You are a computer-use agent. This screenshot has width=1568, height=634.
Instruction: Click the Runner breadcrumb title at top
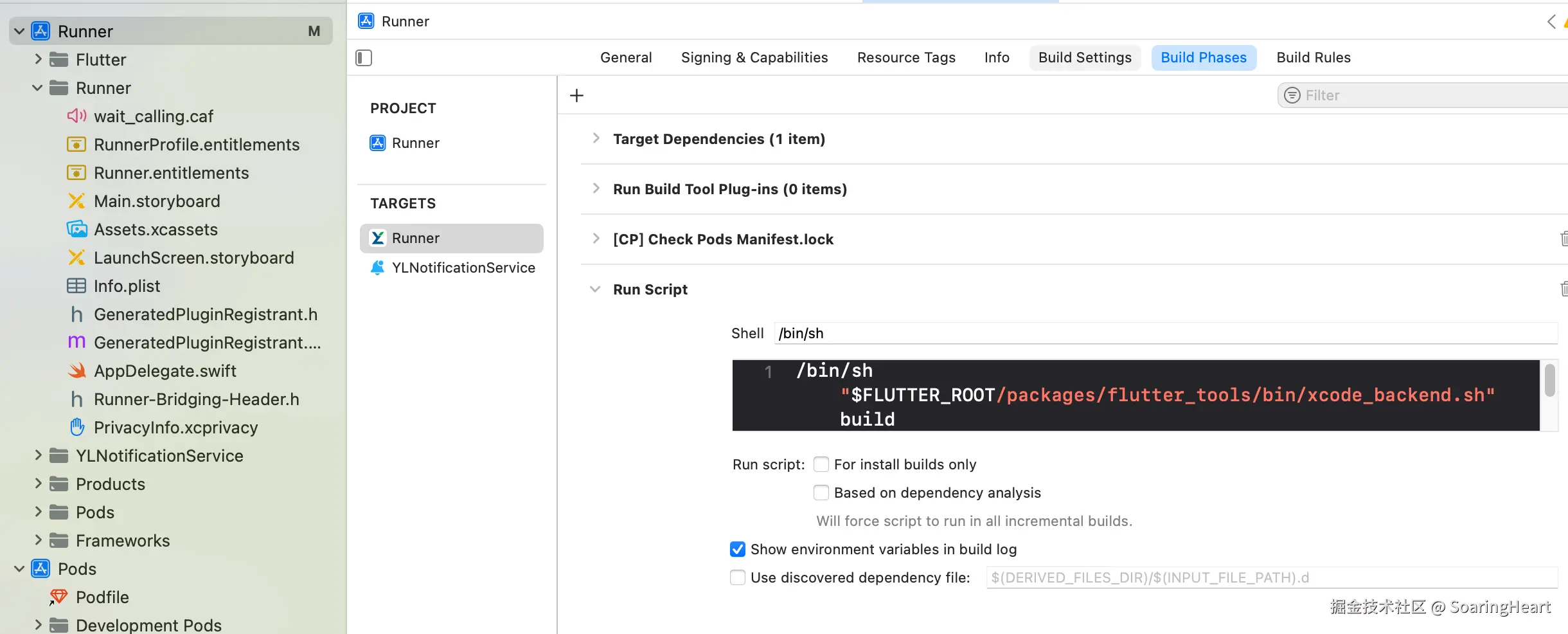pyautogui.click(x=405, y=22)
